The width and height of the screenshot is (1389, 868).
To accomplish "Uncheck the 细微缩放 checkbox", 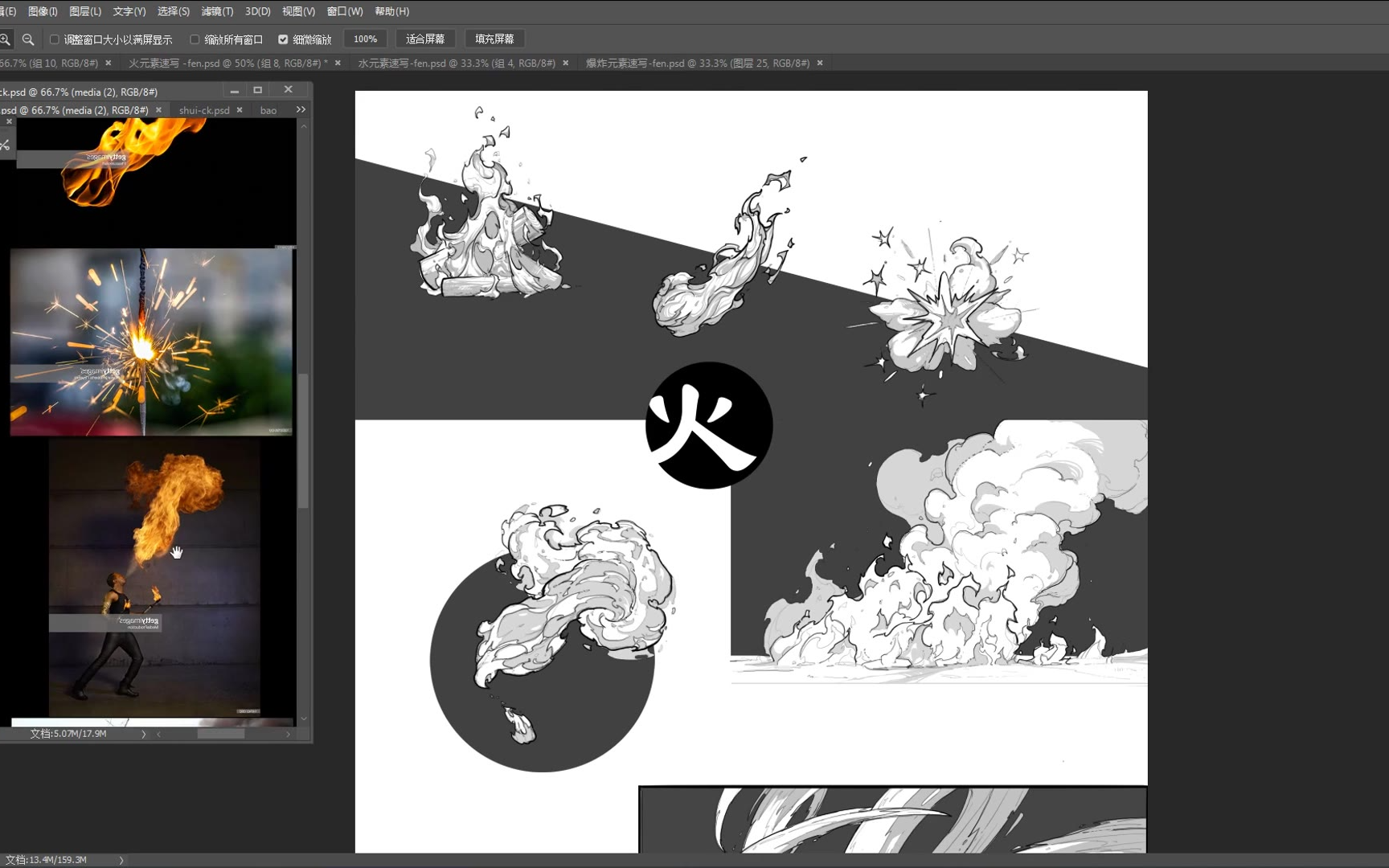I will pyautogui.click(x=283, y=39).
